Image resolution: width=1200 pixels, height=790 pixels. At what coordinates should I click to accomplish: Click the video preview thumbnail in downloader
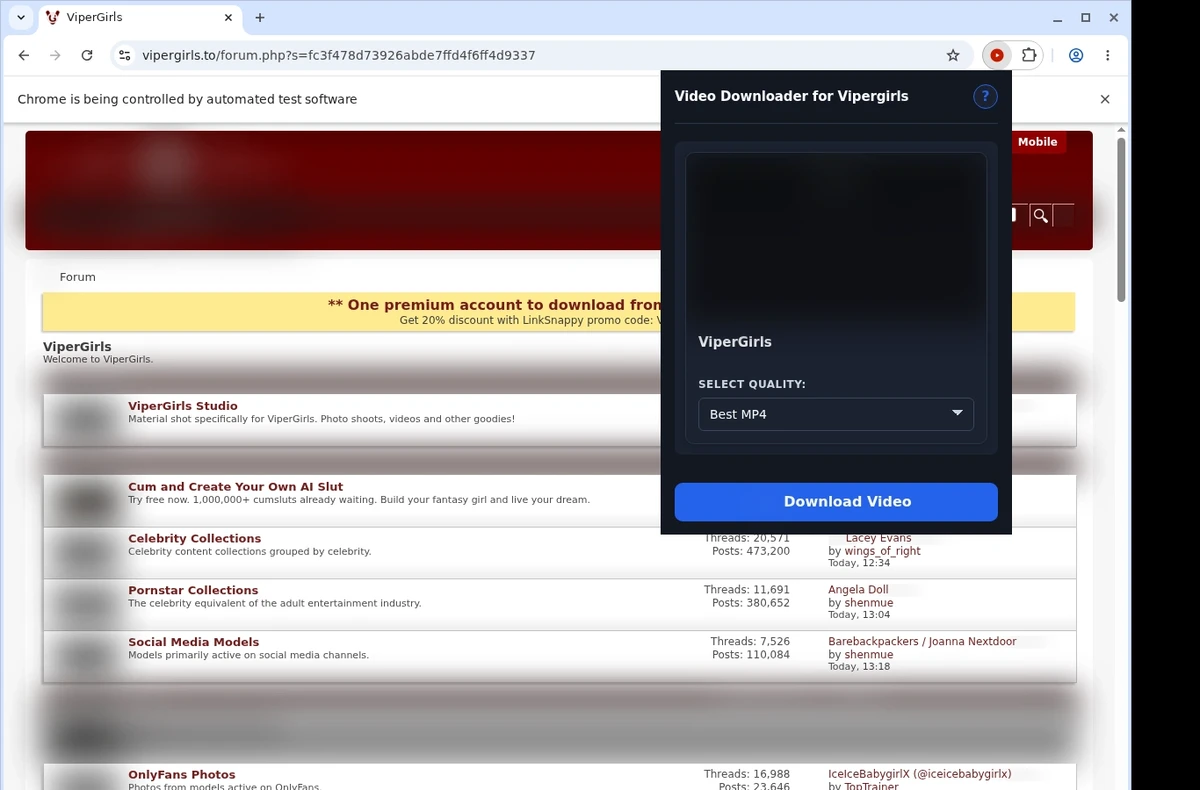836,238
